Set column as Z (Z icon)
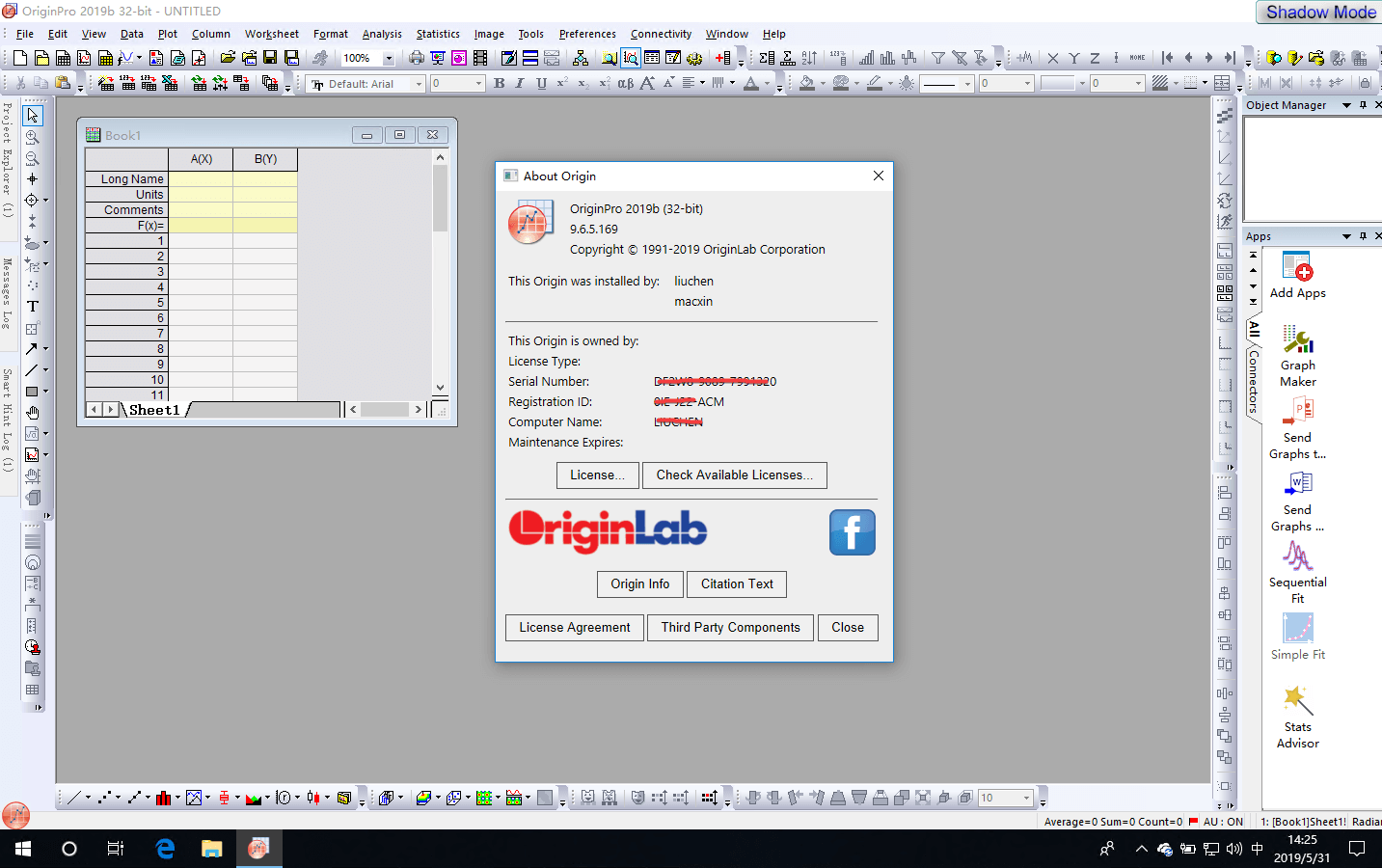This screenshot has width=1382, height=868. pyautogui.click(x=1095, y=58)
